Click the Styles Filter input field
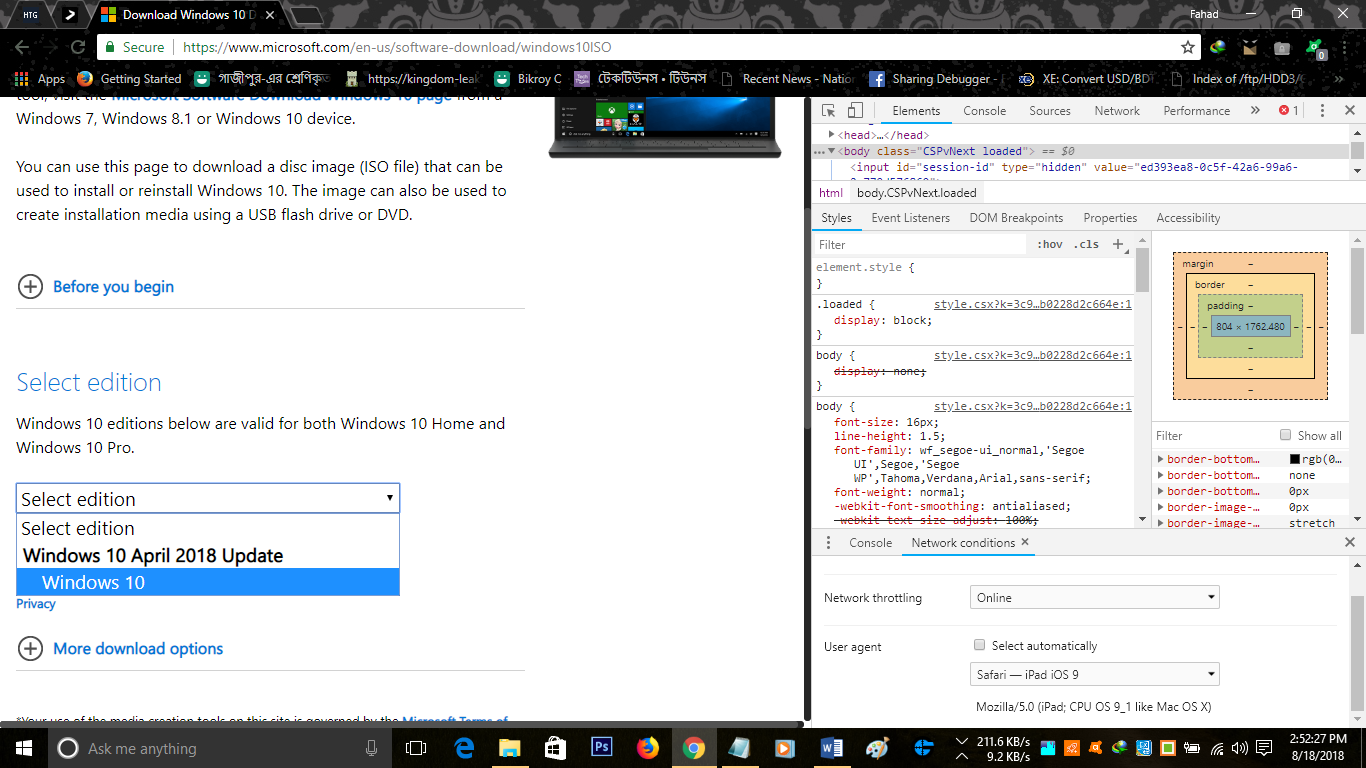The image size is (1366, 768). coord(920,244)
